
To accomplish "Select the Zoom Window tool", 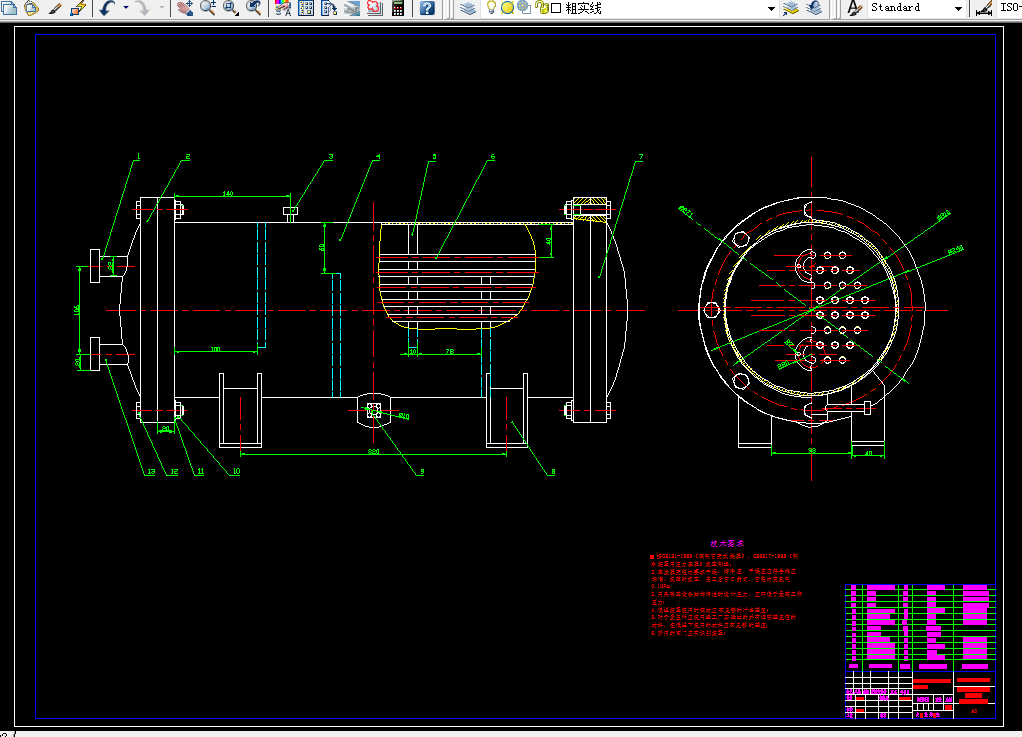I will [x=231, y=8].
